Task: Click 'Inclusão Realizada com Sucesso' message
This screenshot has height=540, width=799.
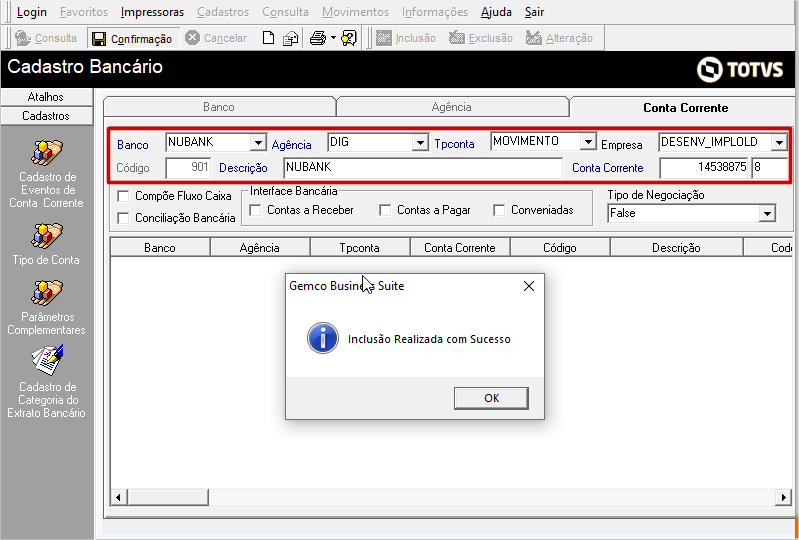Action: pos(429,339)
